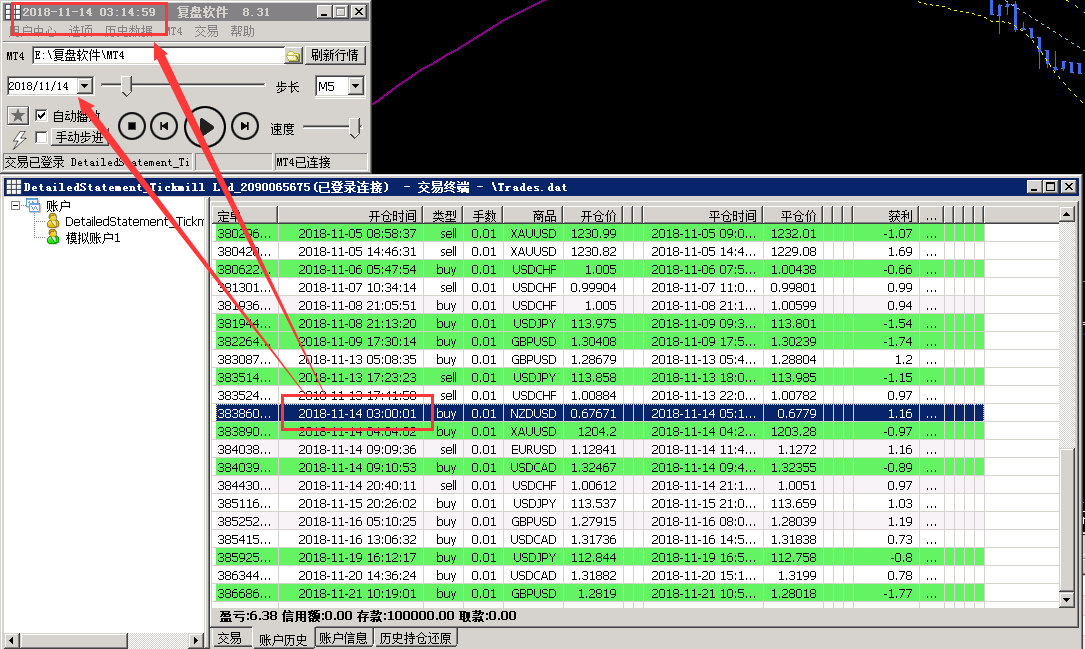Select the 模拟账户1 green user account

click(92, 238)
